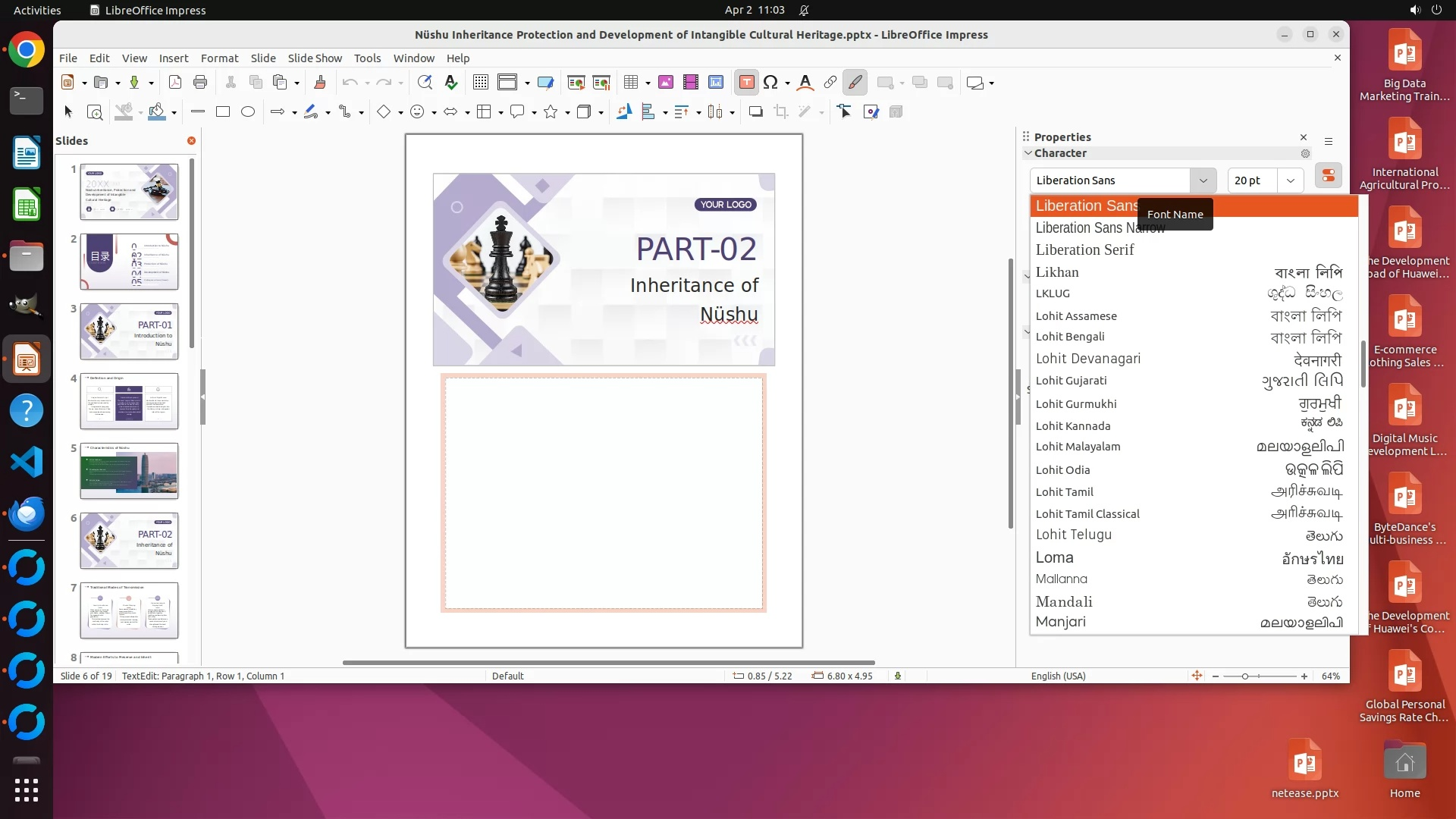
Task: Insert a table from the toolbar
Action: pyautogui.click(x=631, y=83)
